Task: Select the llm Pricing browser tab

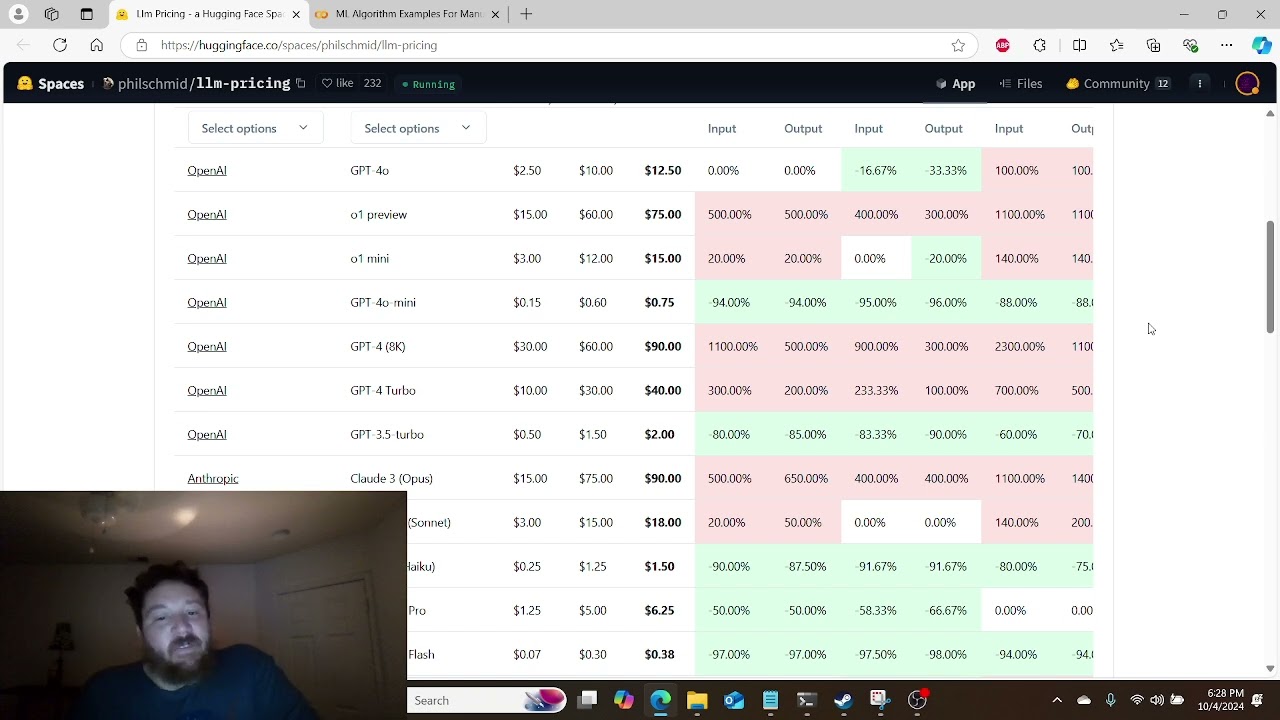Action: (x=208, y=14)
